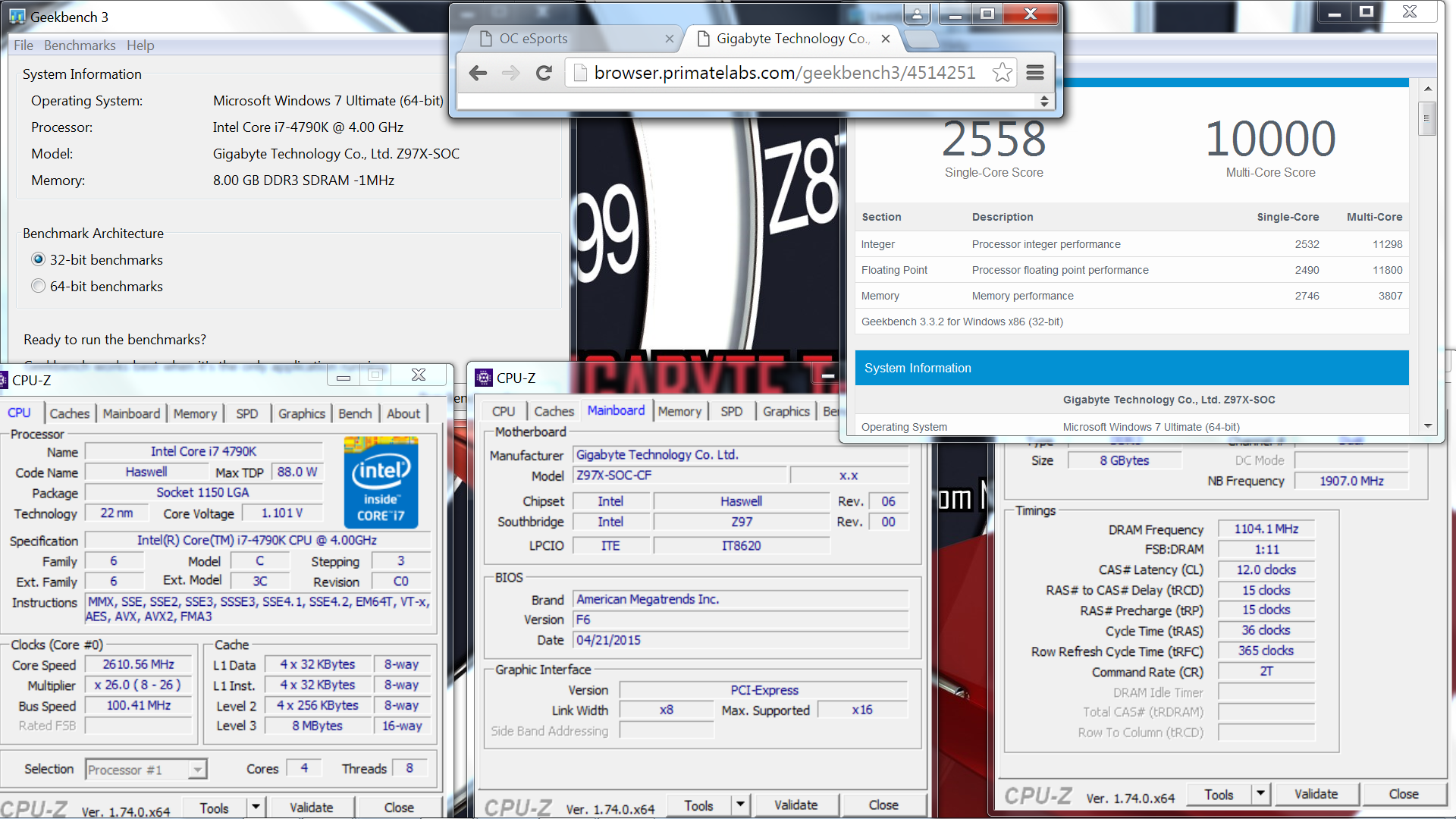Open Tools dropdown arrow in Memory CPU-Z window

click(x=1260, y=794)
